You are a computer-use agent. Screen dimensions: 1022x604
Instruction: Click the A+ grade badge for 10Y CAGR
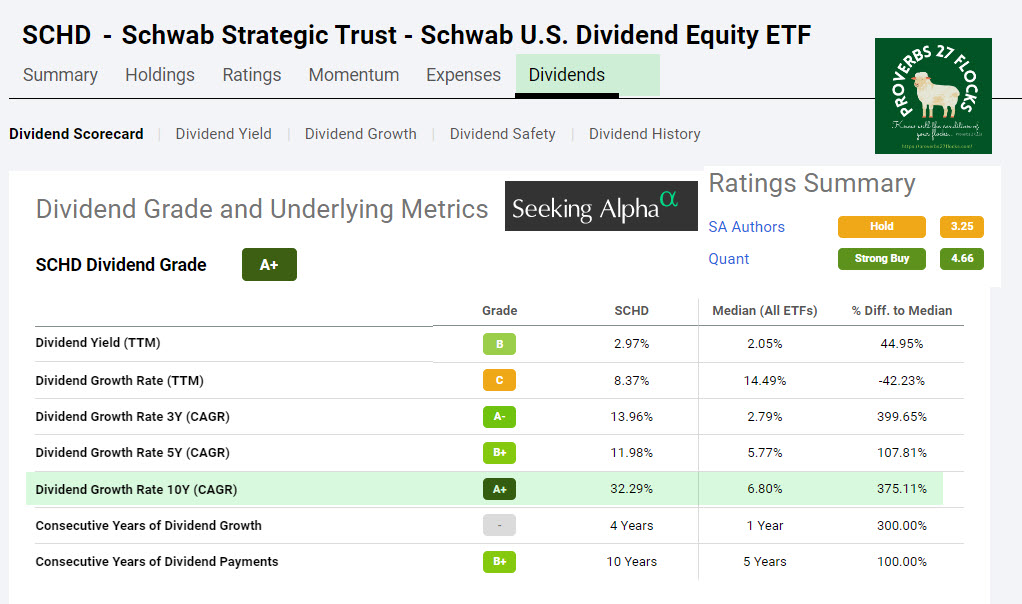(x=499, y=490)
